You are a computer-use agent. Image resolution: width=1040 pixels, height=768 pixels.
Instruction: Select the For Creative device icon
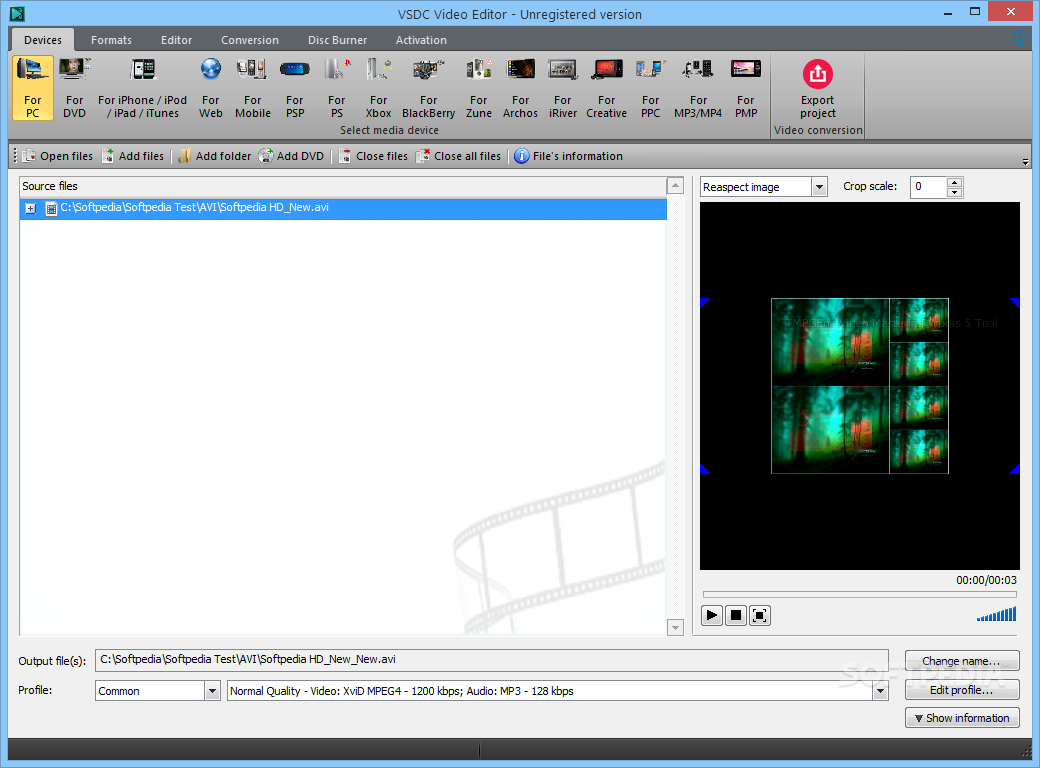click(x=606, y=88)
